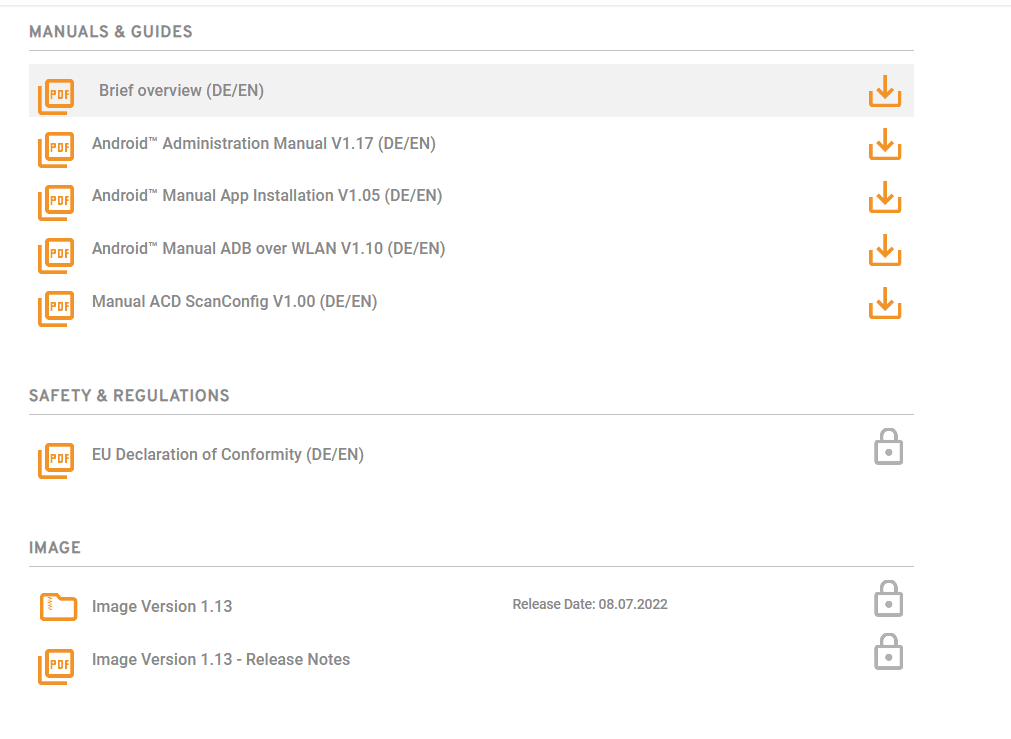Open Manual ACD ScanConfig V1.00 link

(x=234, y=301)
